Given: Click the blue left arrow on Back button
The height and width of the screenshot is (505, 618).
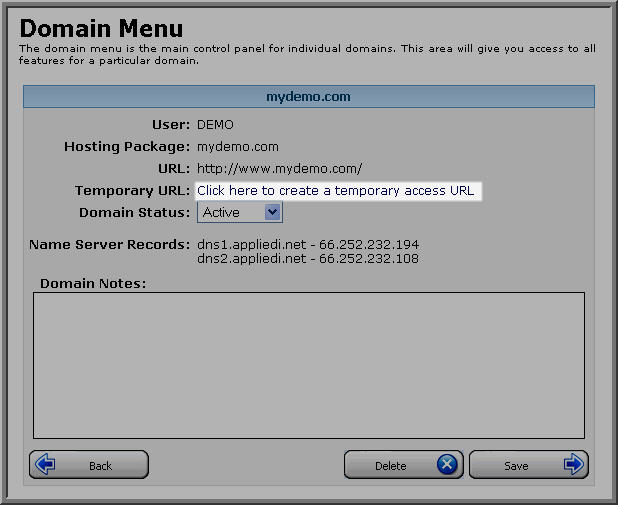Looking at the screenshot, I should click(45, 464).
